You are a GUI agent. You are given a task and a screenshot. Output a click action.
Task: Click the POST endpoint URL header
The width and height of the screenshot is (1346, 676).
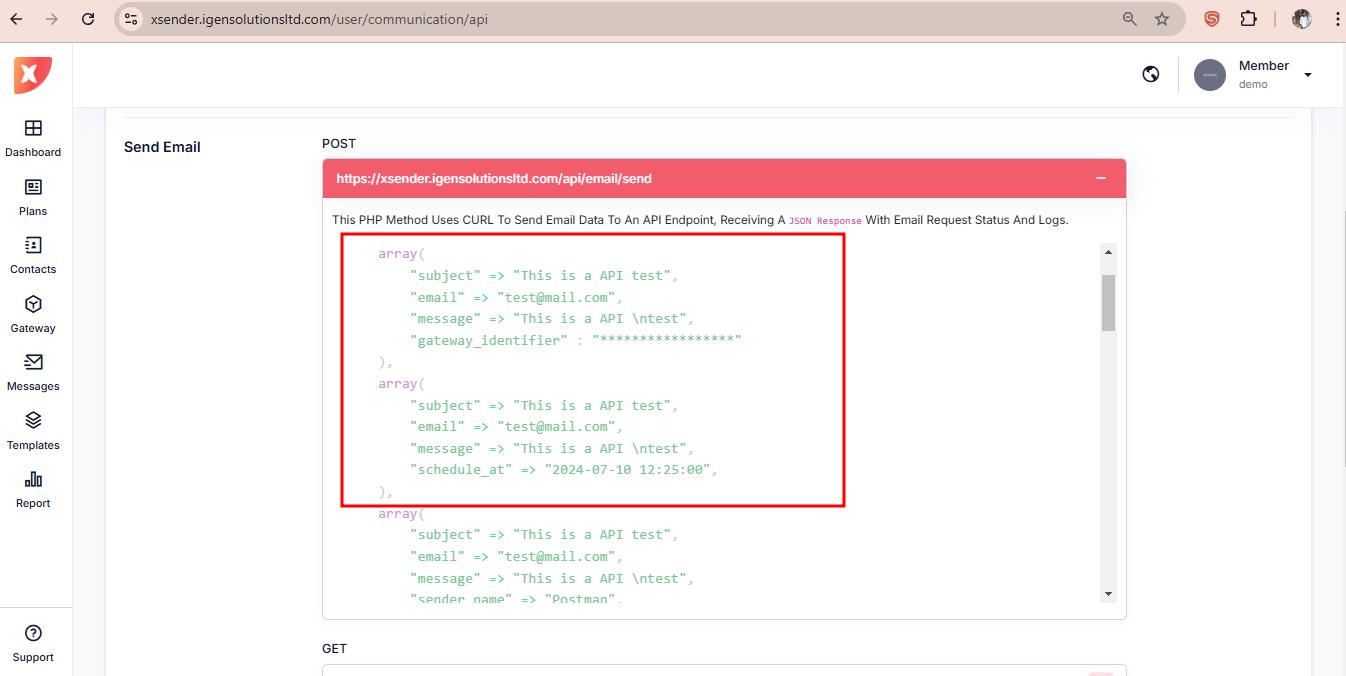pyautogui.click(x=494, y=179)
